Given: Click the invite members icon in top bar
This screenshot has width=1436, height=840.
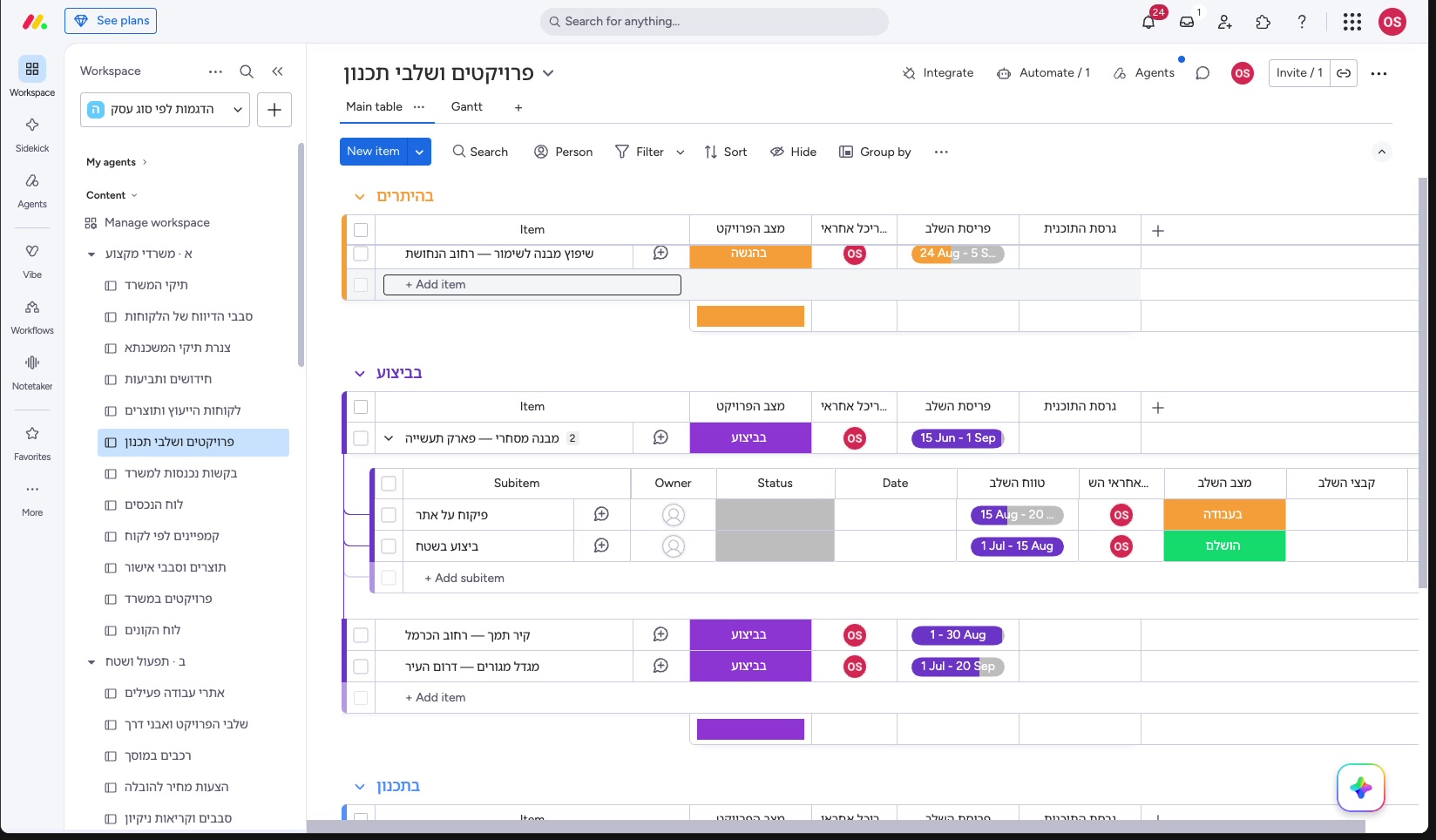Looking at the screenshot, I should pos(1225,22).
